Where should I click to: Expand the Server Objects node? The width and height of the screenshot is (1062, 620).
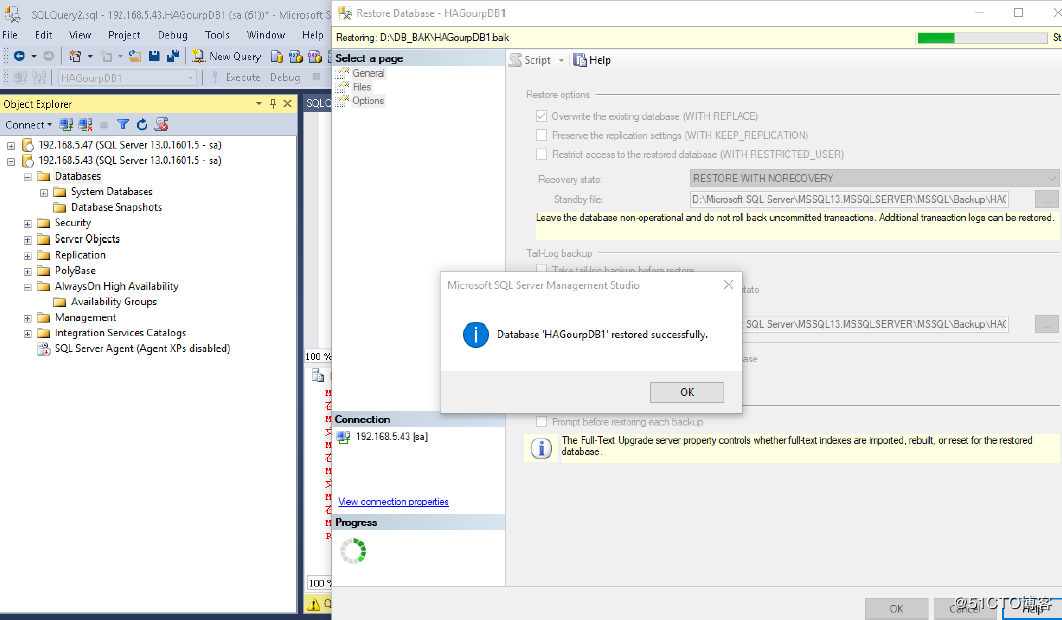(x=28, y=240)
